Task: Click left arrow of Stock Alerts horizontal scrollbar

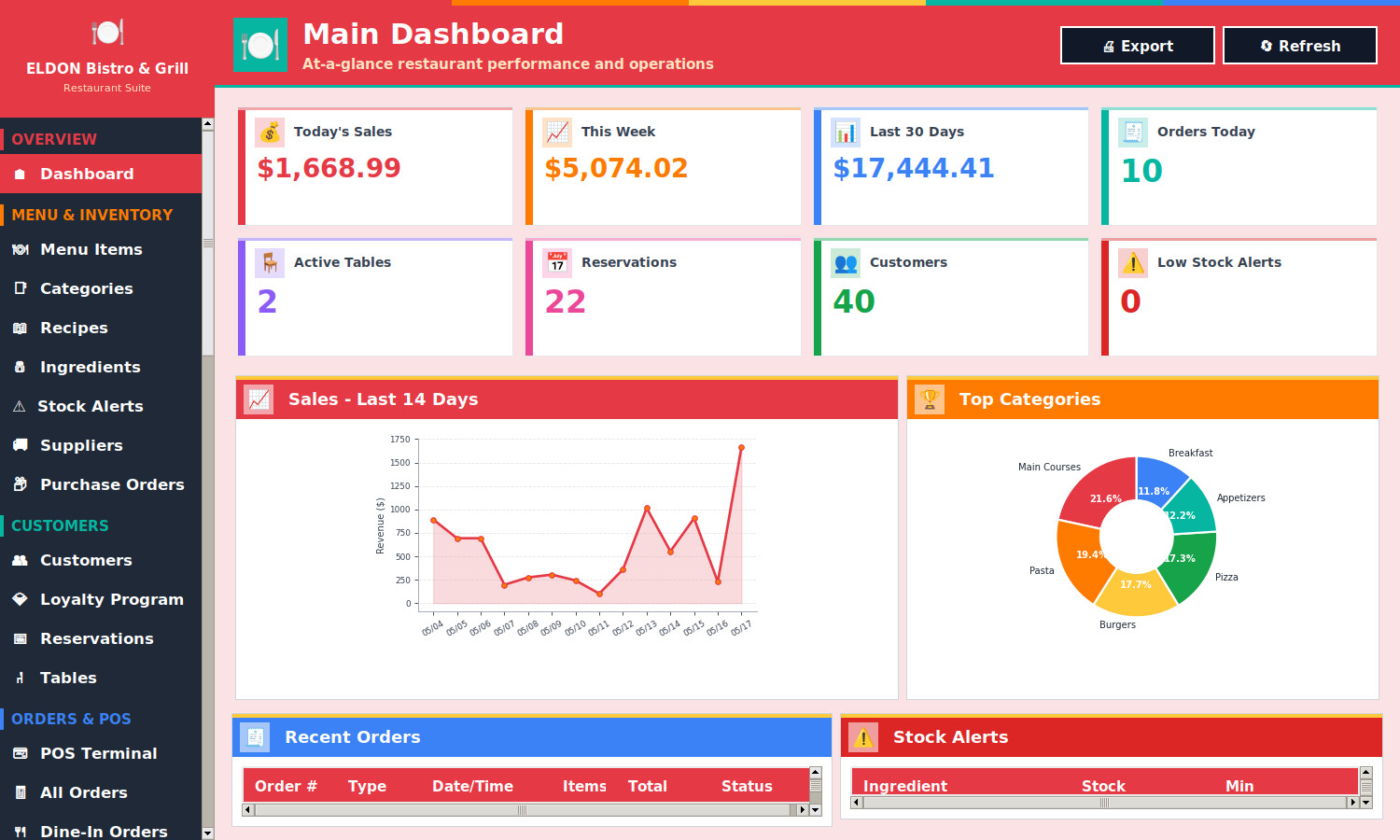Action: [857, 803]
